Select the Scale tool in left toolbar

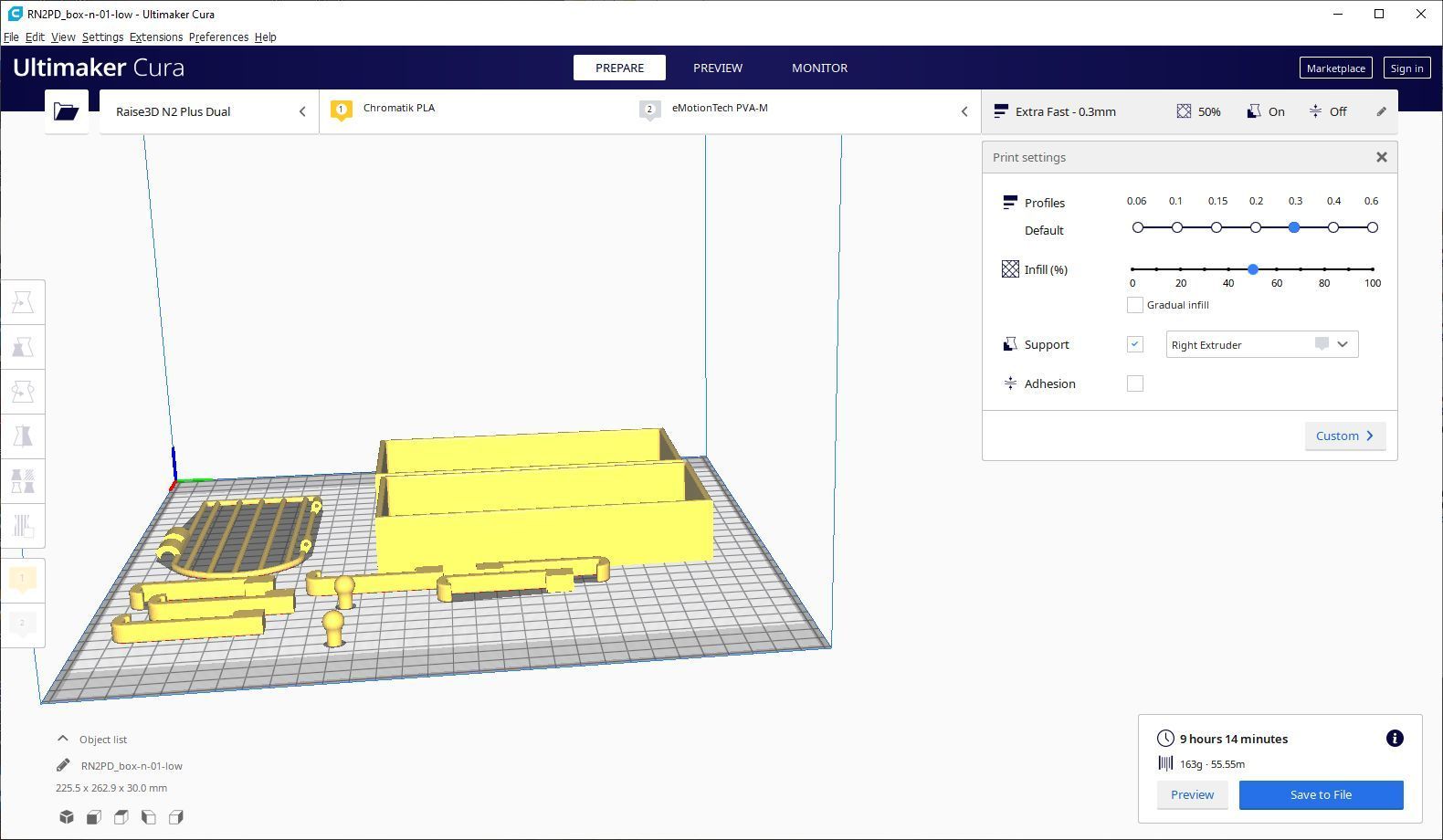click(x=23, y=347)
